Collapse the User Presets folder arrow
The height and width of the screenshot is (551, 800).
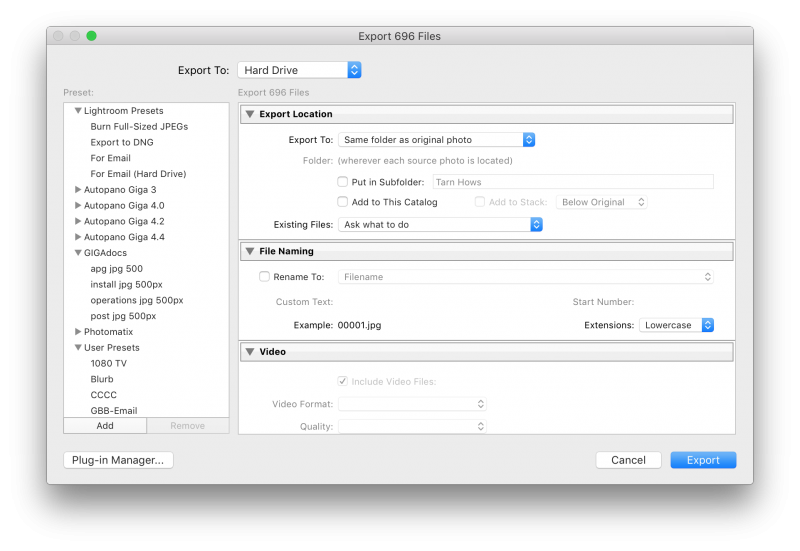78,348
